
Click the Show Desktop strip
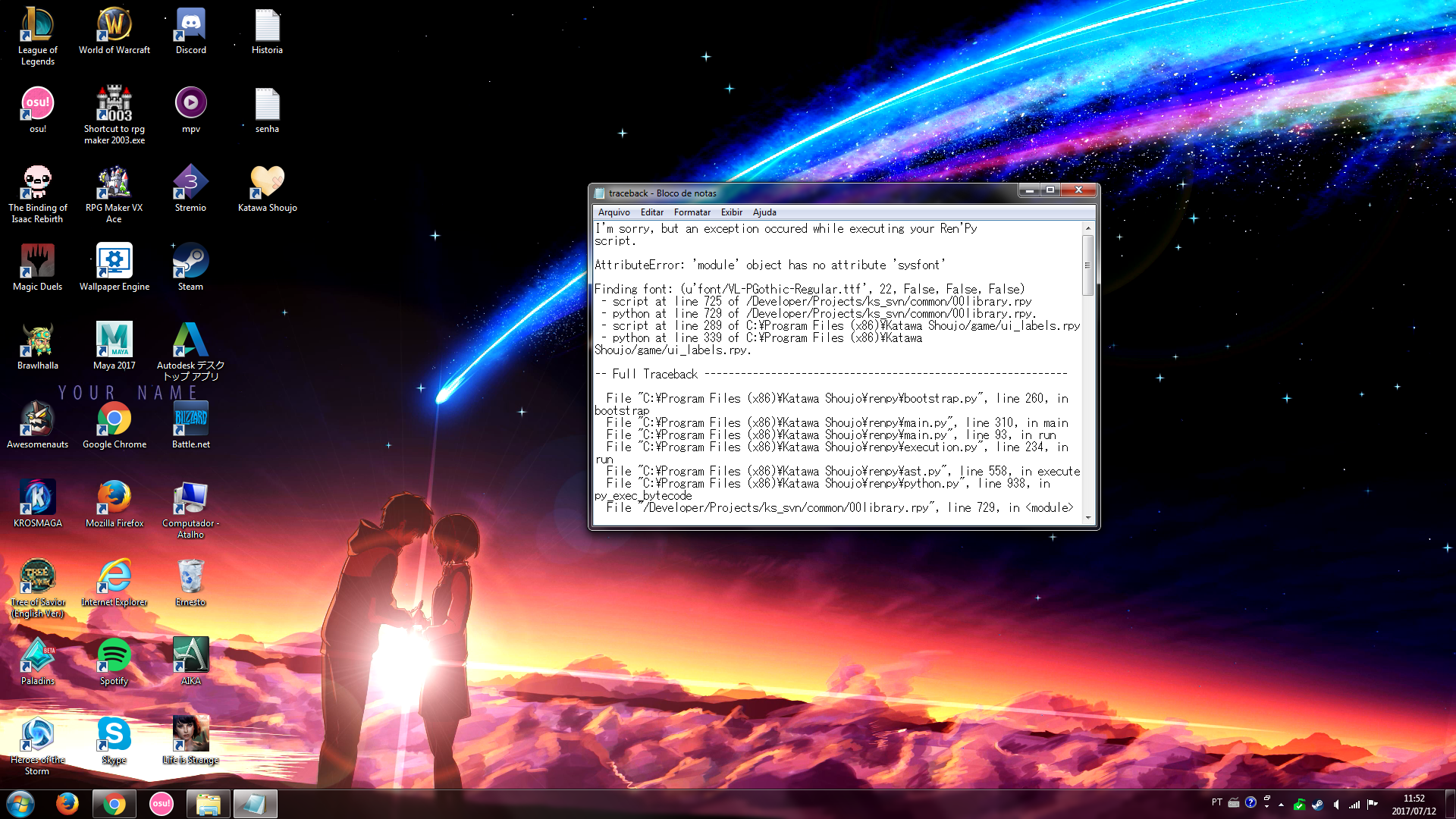[1450, 804]
